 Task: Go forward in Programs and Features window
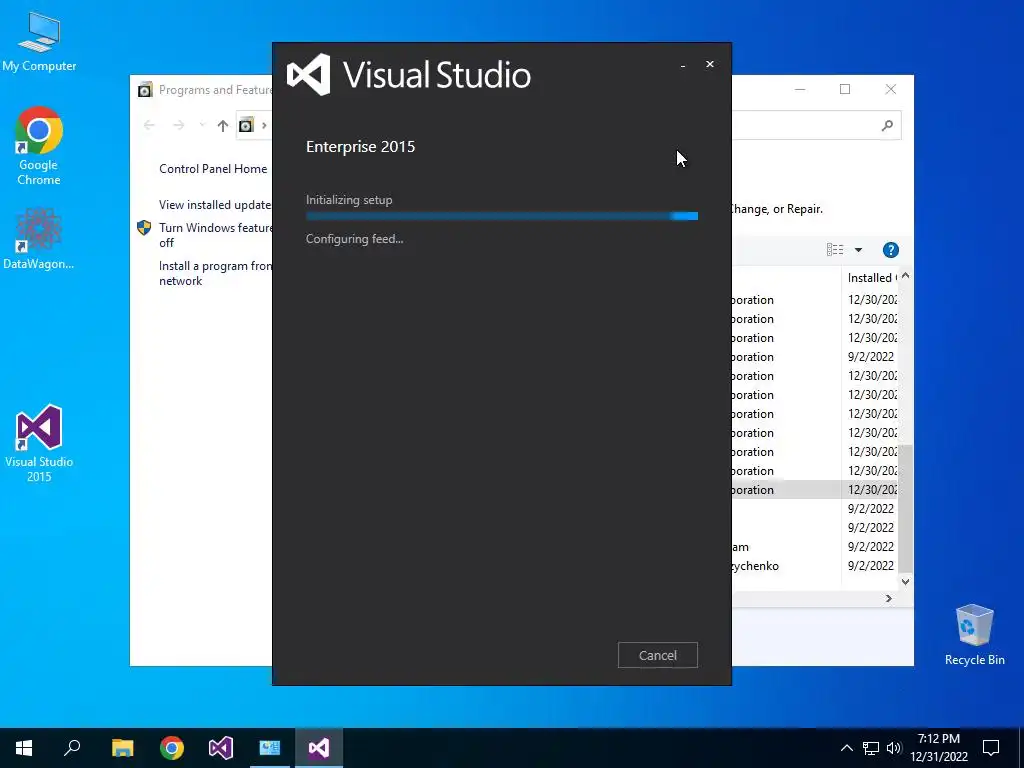point(178,125)
